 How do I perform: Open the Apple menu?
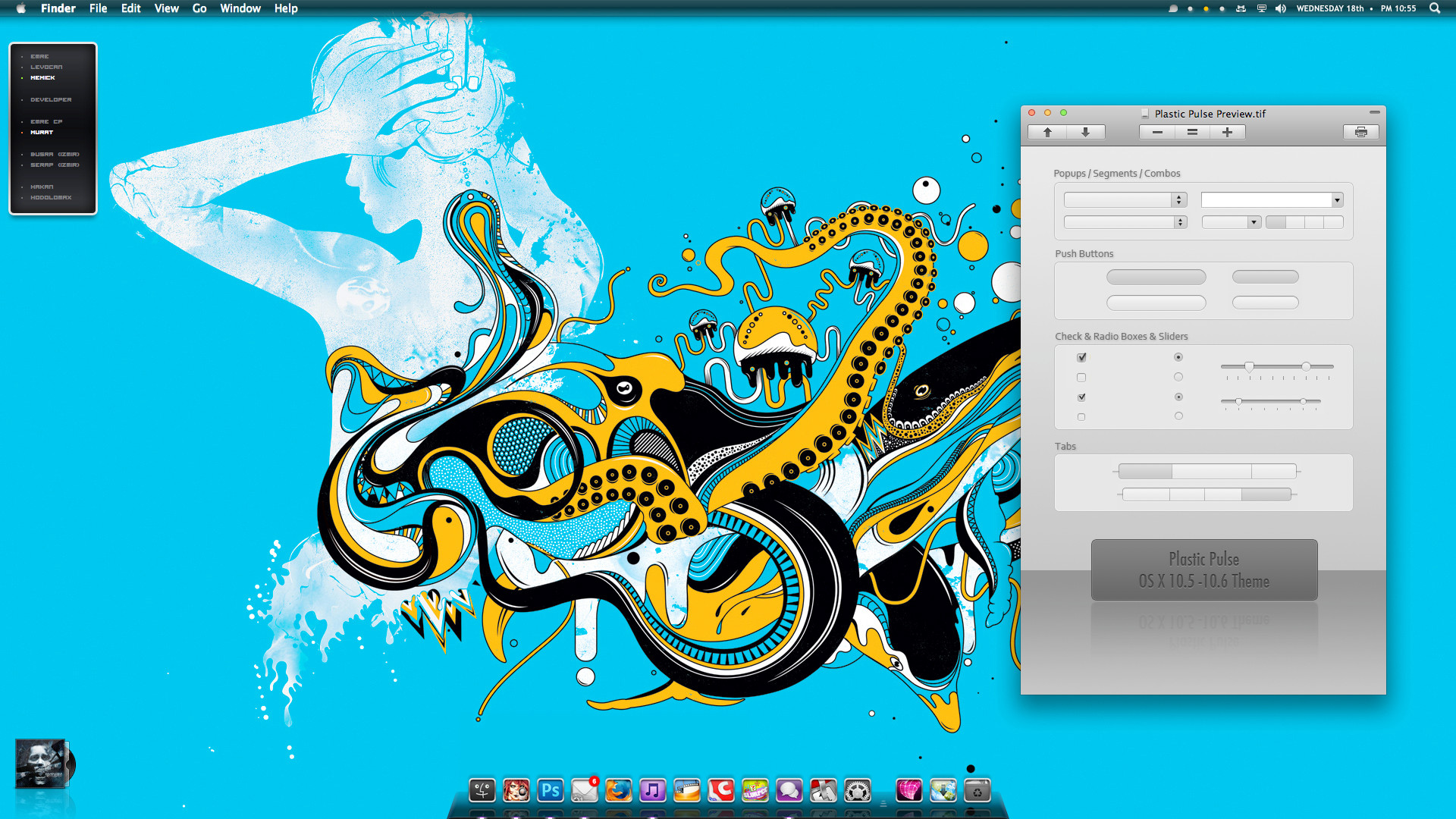(21, 8)
